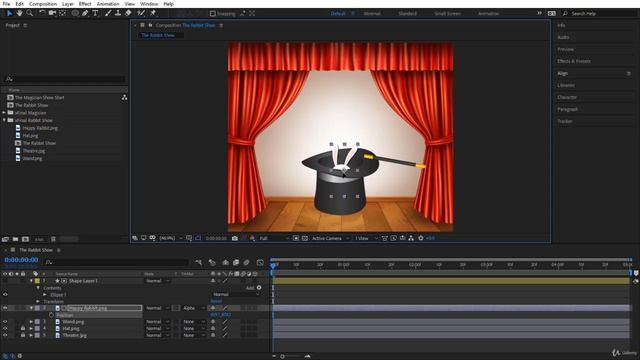Toggle the Snapping checkbox

pyautogui.click(x=213, y=13)
